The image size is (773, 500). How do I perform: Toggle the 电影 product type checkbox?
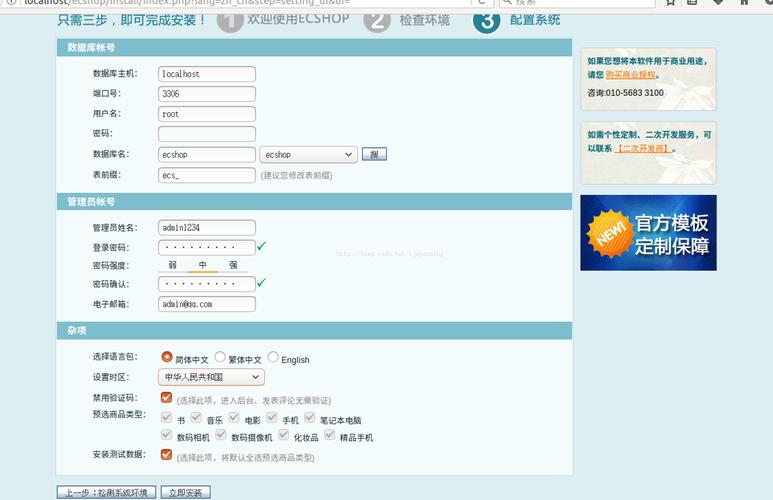pyautogui.click(x=234, y=418)
